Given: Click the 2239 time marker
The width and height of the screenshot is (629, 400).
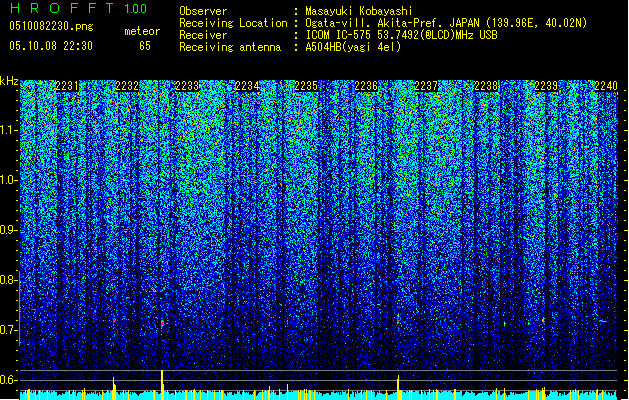Looking at the screenshot, I should click(x=546, y=86).
